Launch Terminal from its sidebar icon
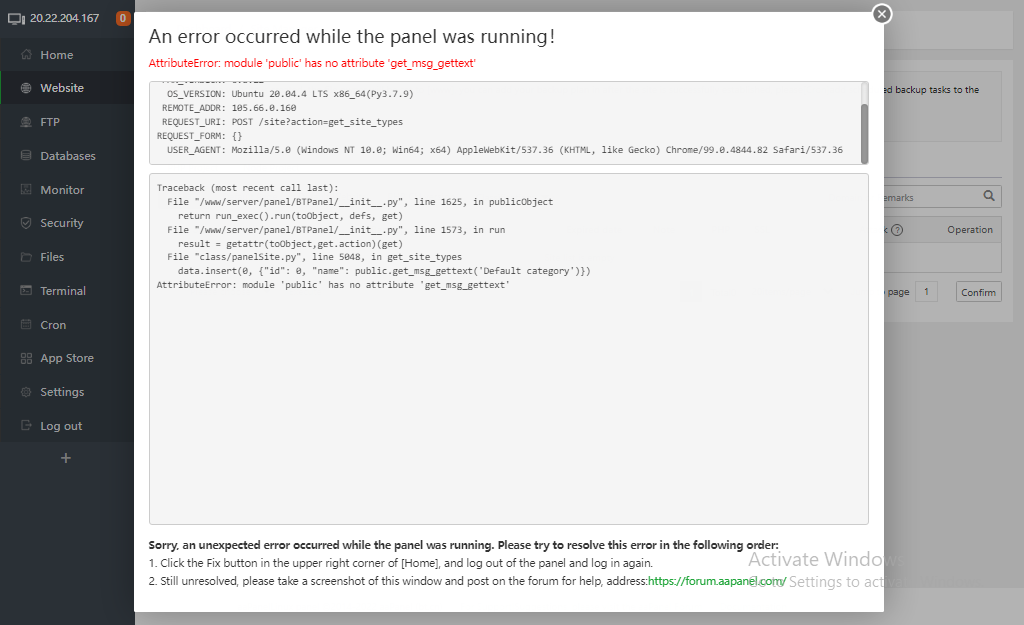Viewport: 1024px width, 625px height. tap(26, 291)
